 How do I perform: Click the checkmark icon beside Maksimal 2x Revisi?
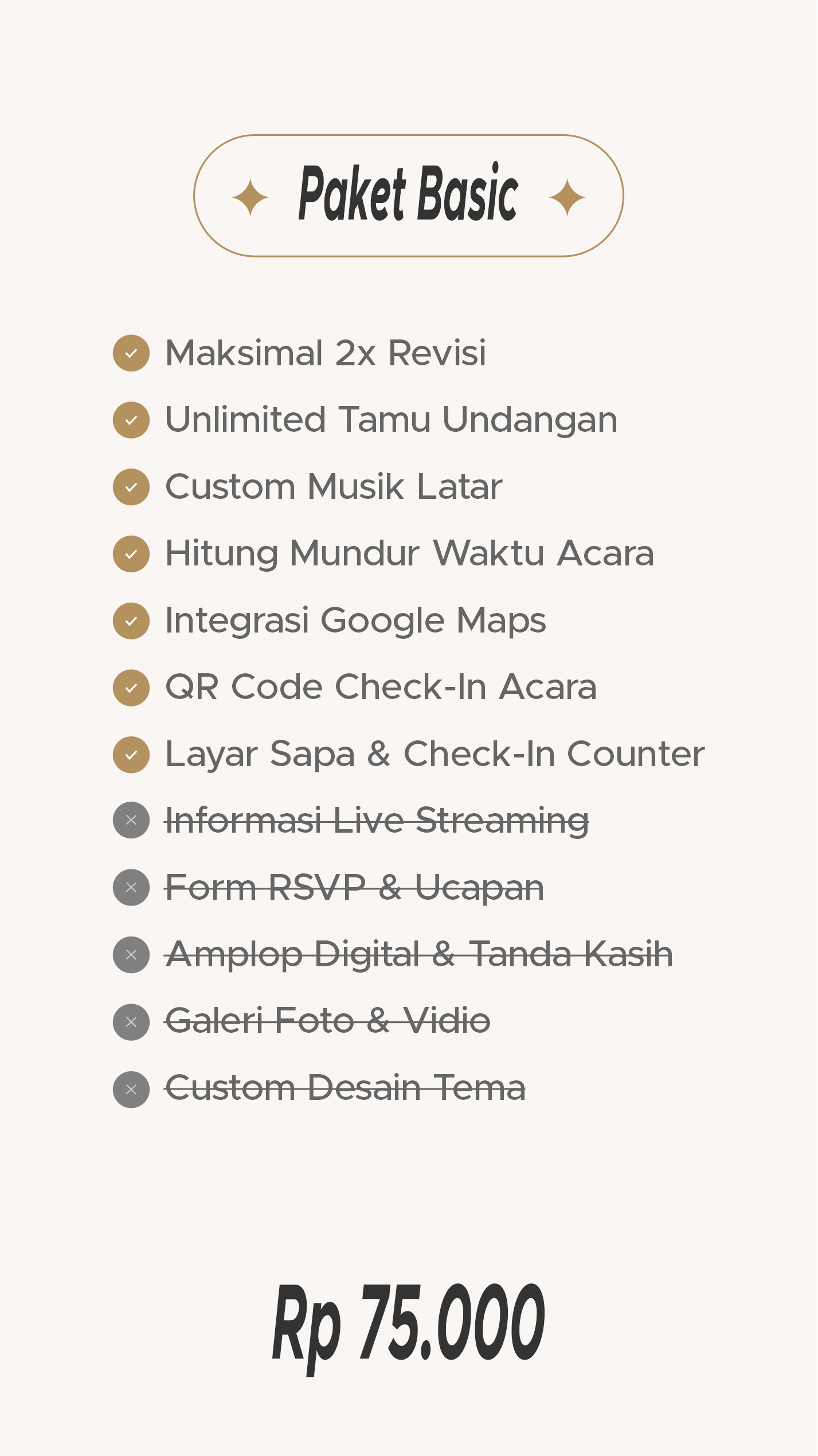[131, 353]
